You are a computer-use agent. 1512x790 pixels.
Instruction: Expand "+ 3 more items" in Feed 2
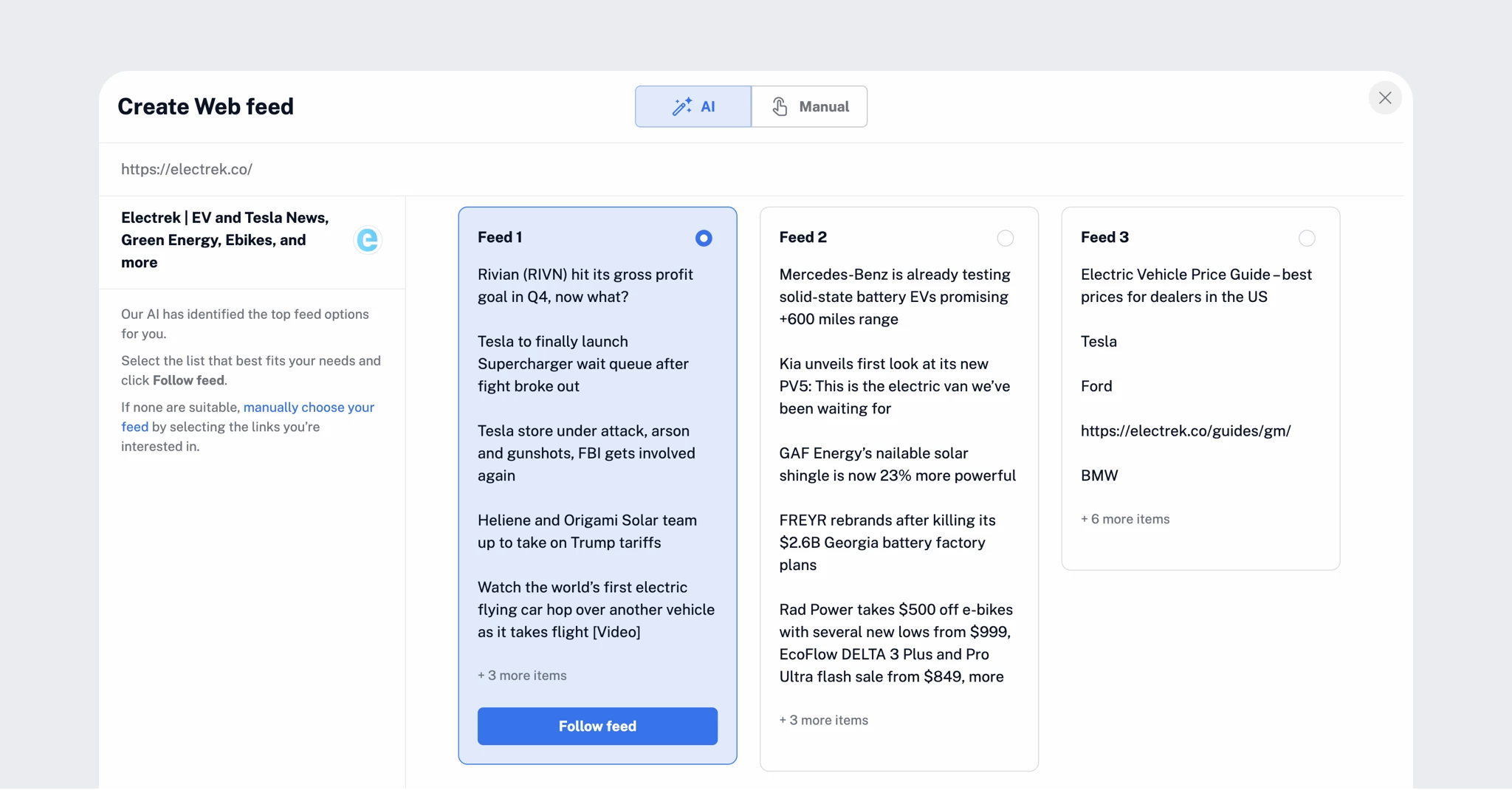pyautogui.click(x=824, y=720)
